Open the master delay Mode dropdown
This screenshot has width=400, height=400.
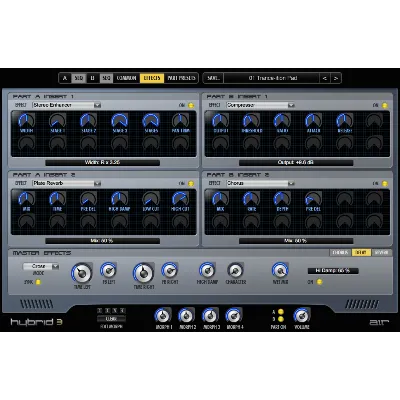tap(41, 266)
